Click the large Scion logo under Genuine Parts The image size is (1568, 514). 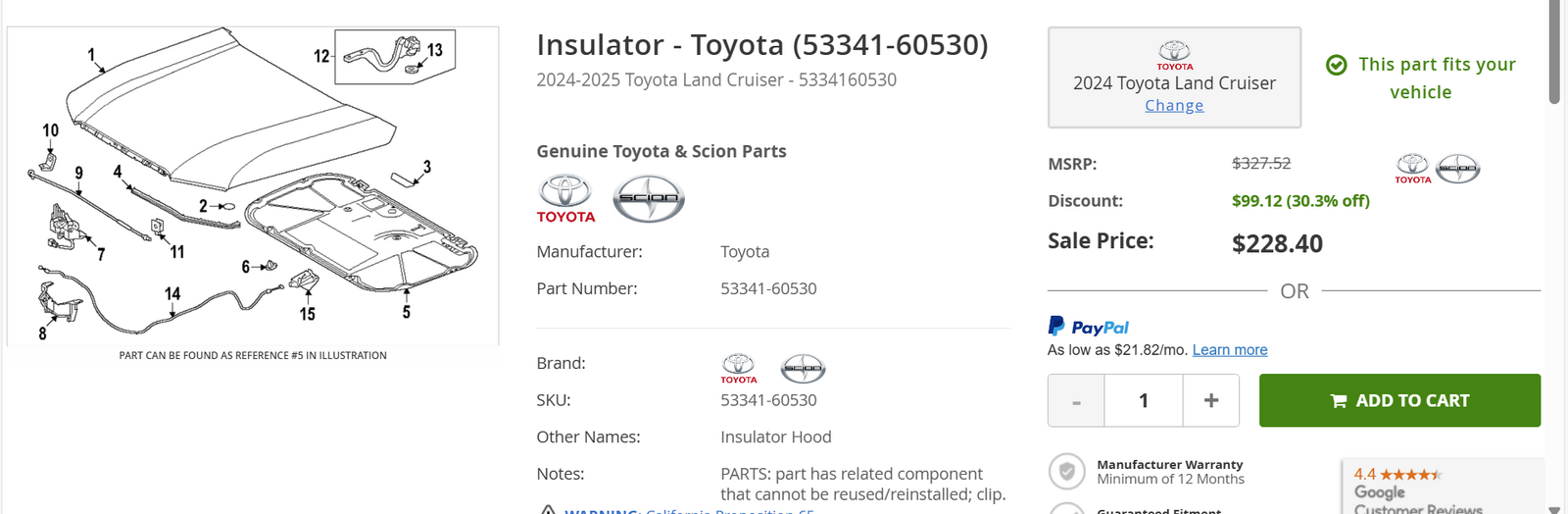(x=649, y=199)
